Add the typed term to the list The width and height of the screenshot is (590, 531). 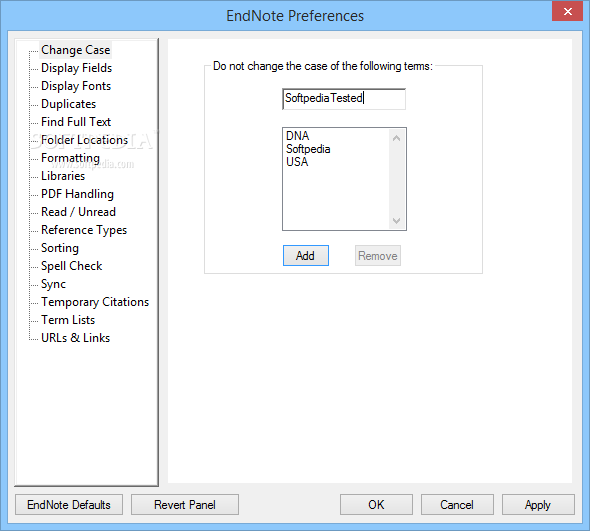[x=306, y=256]
